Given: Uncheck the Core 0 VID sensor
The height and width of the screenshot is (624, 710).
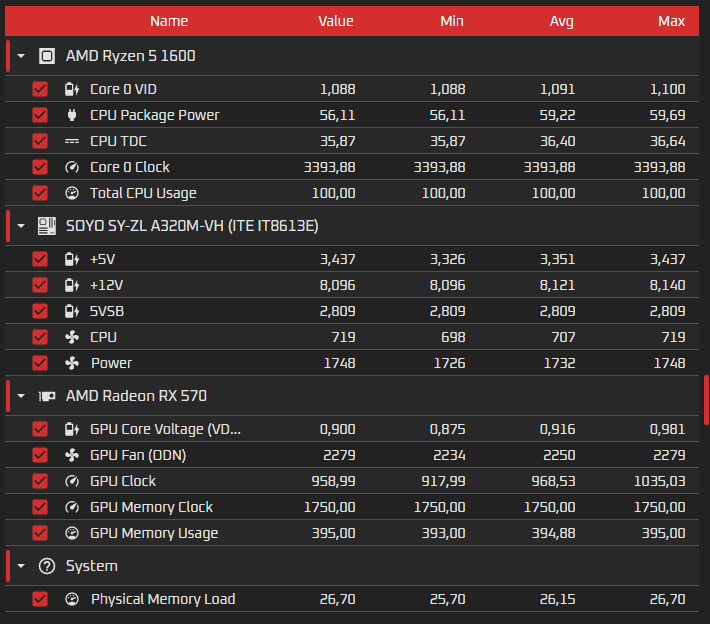Looking at the screenshot, I should tap(40, 89).
